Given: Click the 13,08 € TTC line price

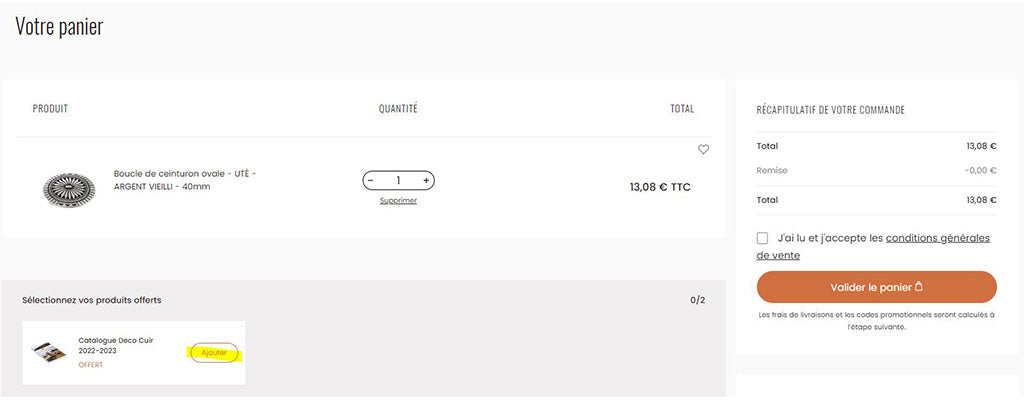Looking at the screenshot, I should 659,187.
